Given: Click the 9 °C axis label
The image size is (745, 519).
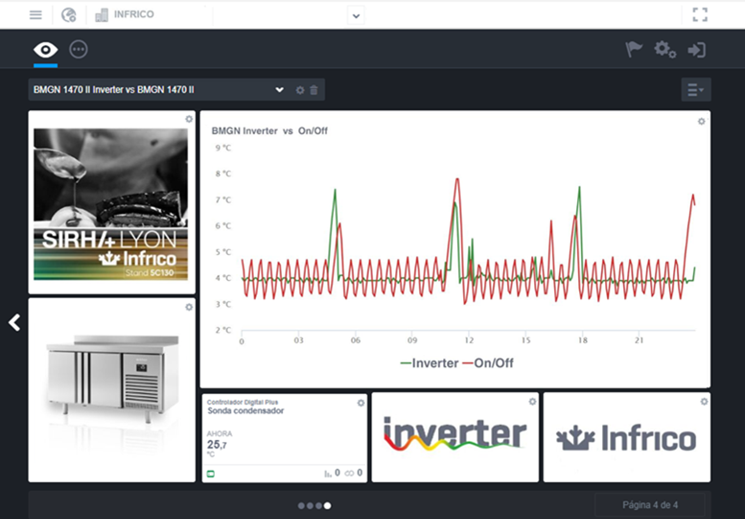Looking at the screenshot, I should pyautogui.click(x=223, y=148).
